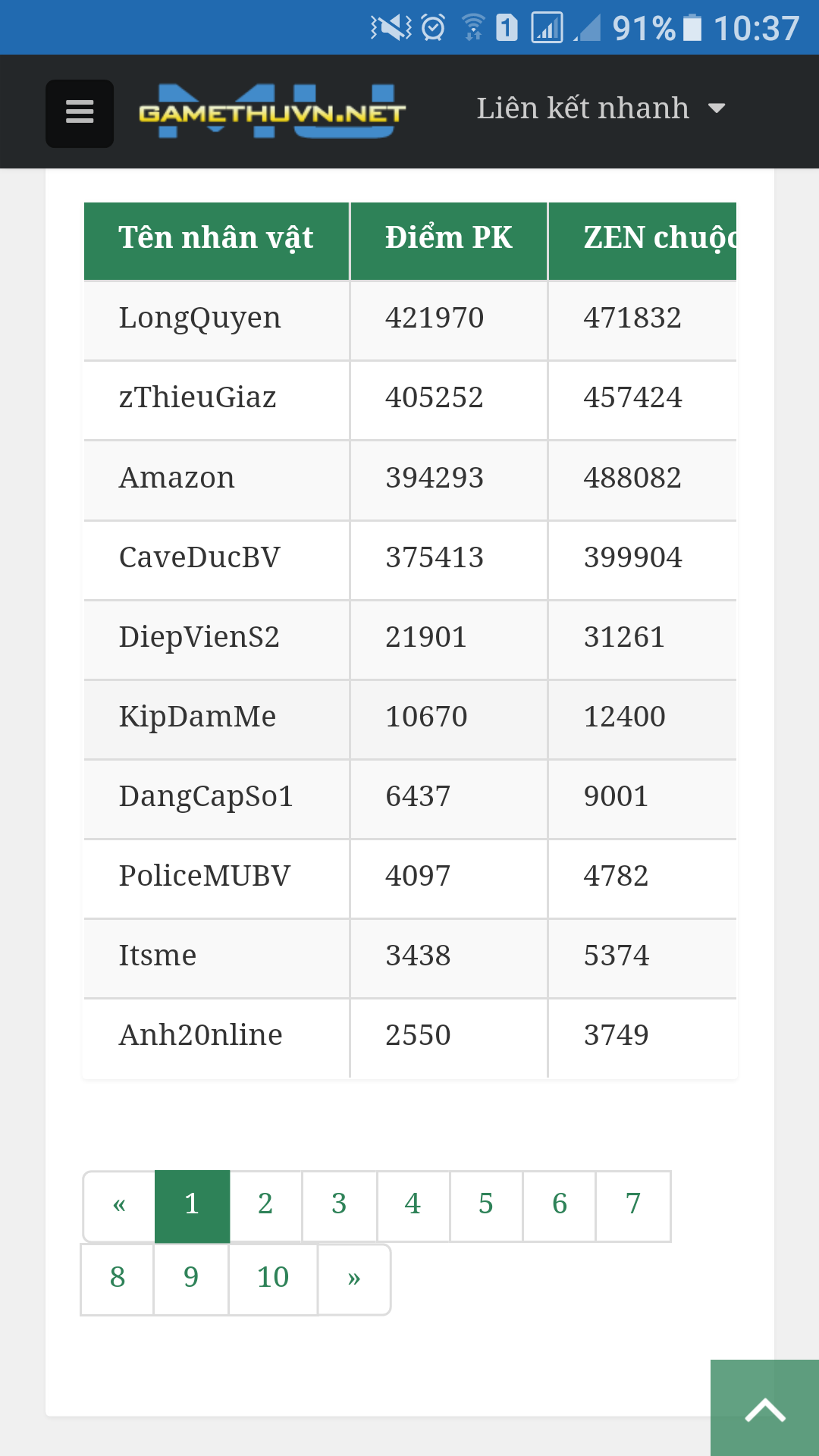The image size is (819, 1456).
Task: Go to next page with » arrow
Action: [354, 1279]
